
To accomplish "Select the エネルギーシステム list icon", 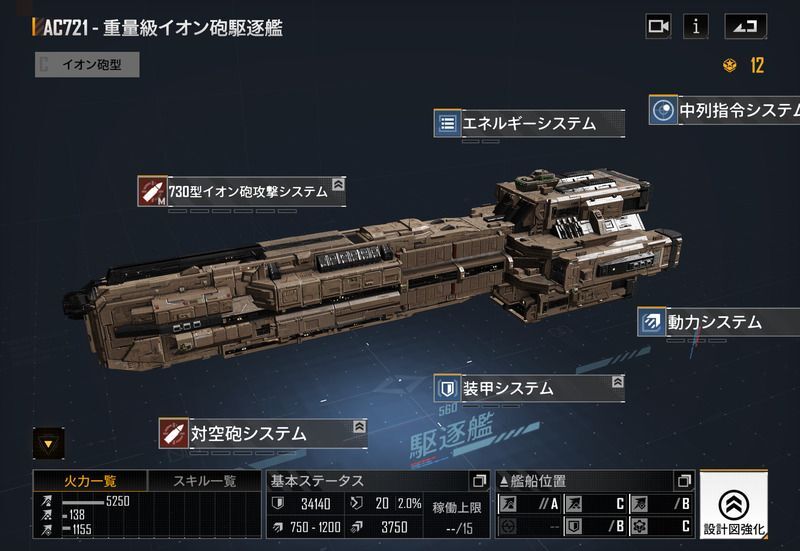I will 447,123.
